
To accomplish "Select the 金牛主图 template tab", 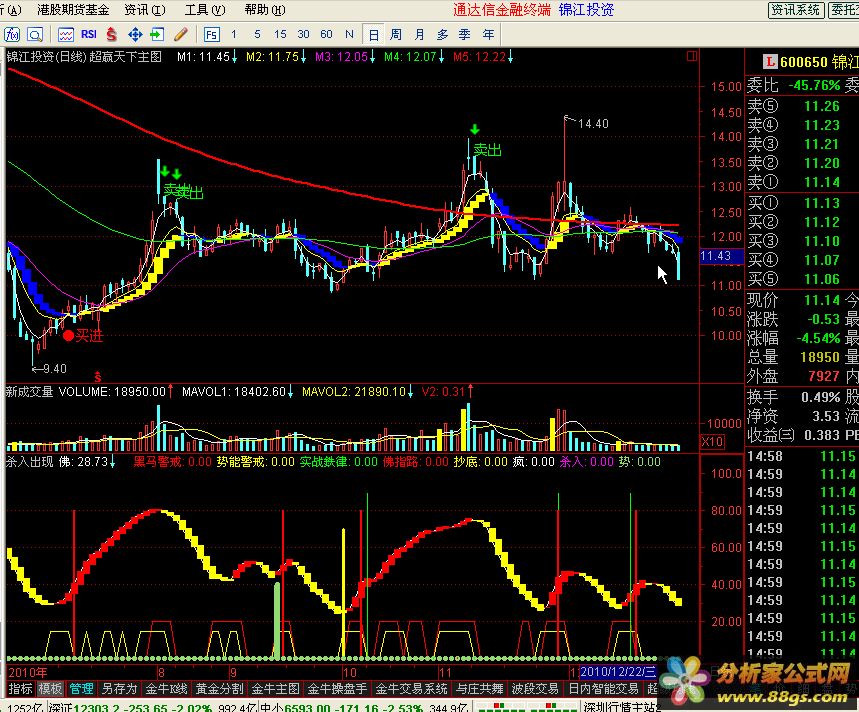I will (x=275, y=688).
